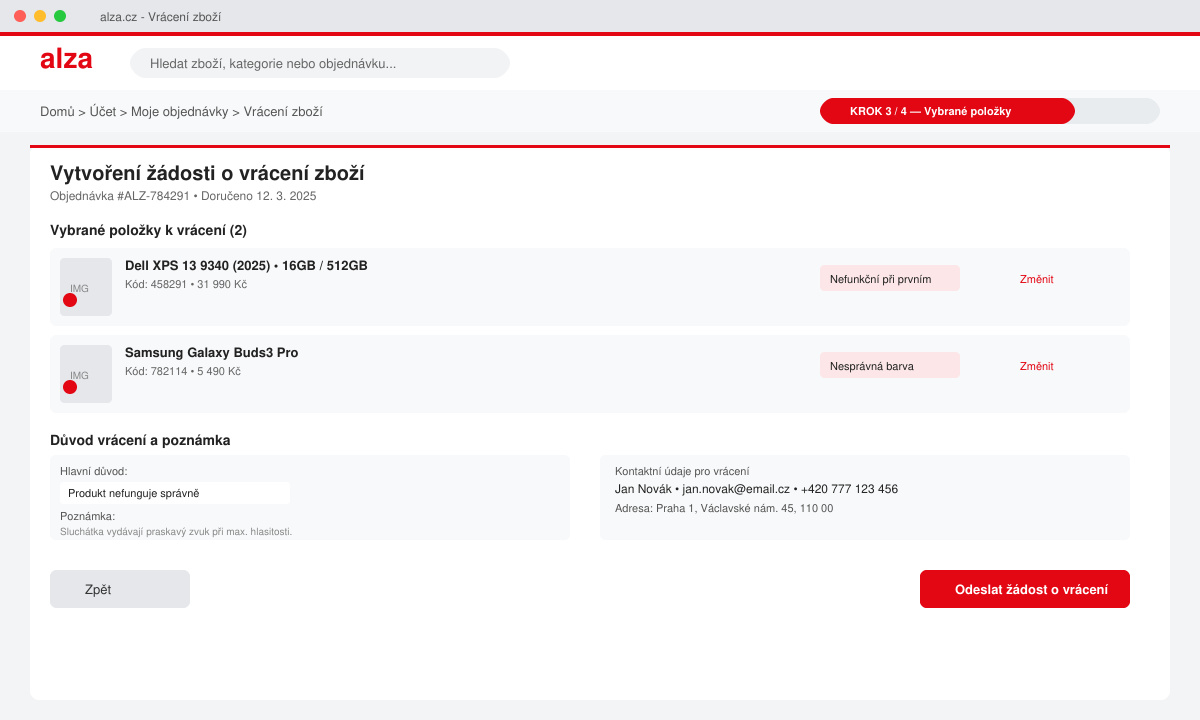The image size is (1200, 720).
Task: Go to Domů in breadcrumb
Action: 57,112
